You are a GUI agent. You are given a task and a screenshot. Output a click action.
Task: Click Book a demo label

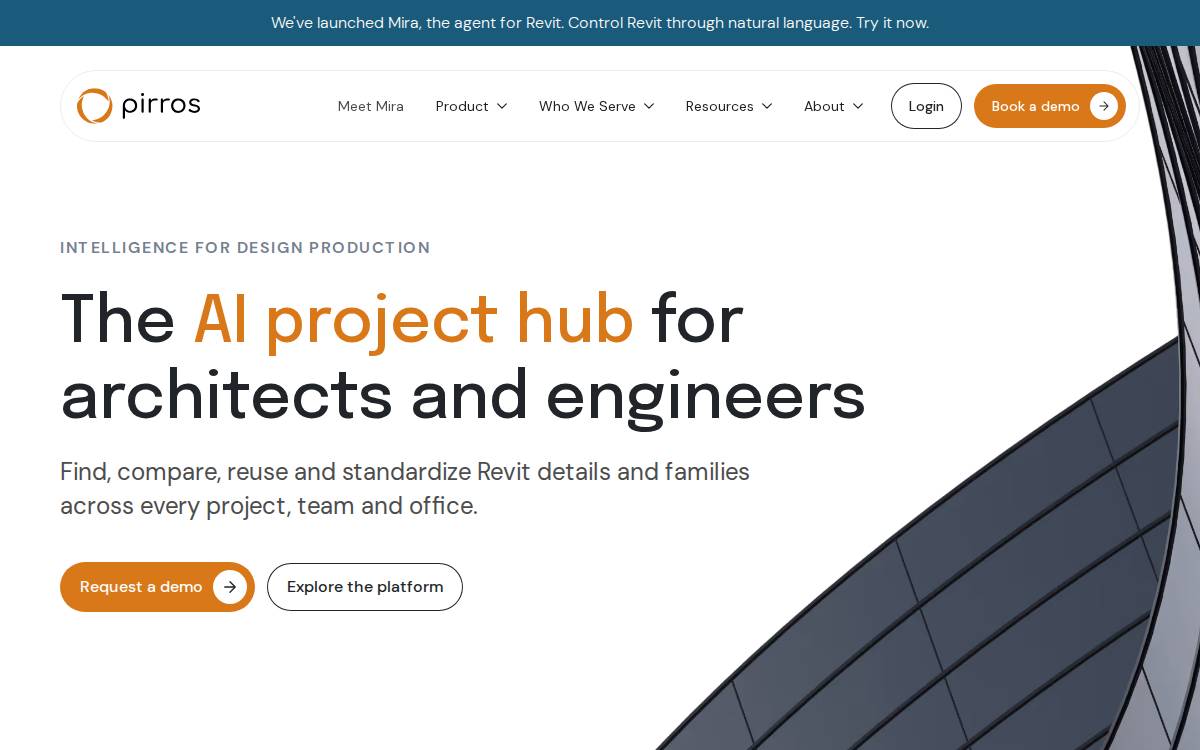click(x=1035, y=106)
